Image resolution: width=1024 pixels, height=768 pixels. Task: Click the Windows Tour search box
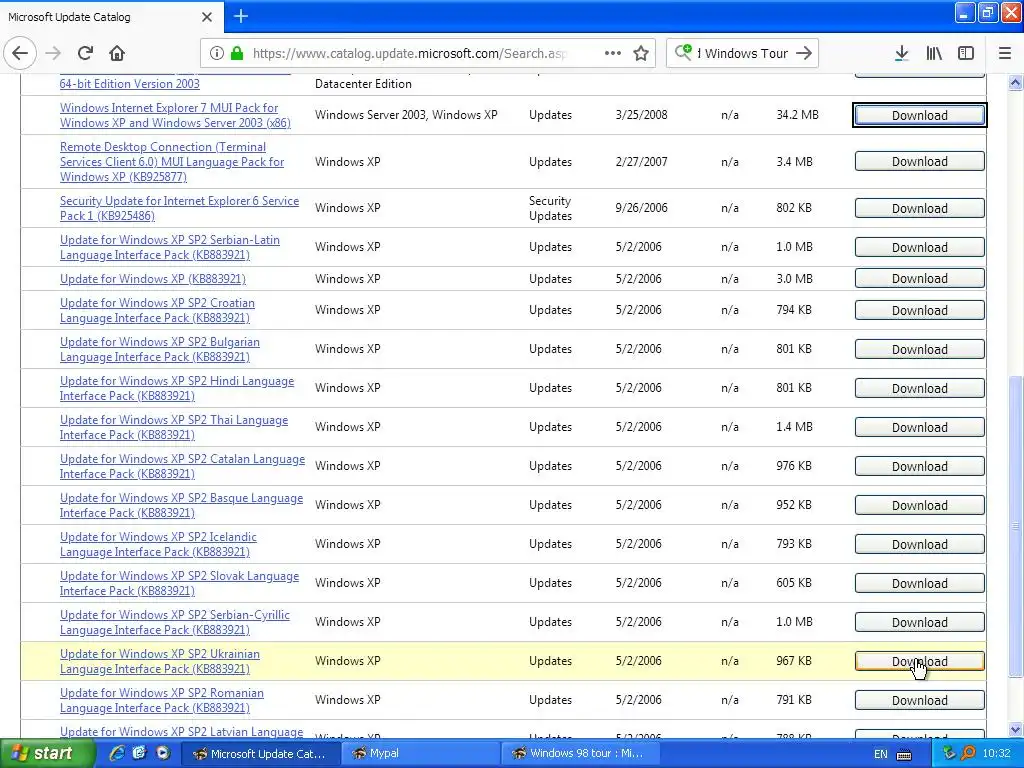(x=743, y=54)
